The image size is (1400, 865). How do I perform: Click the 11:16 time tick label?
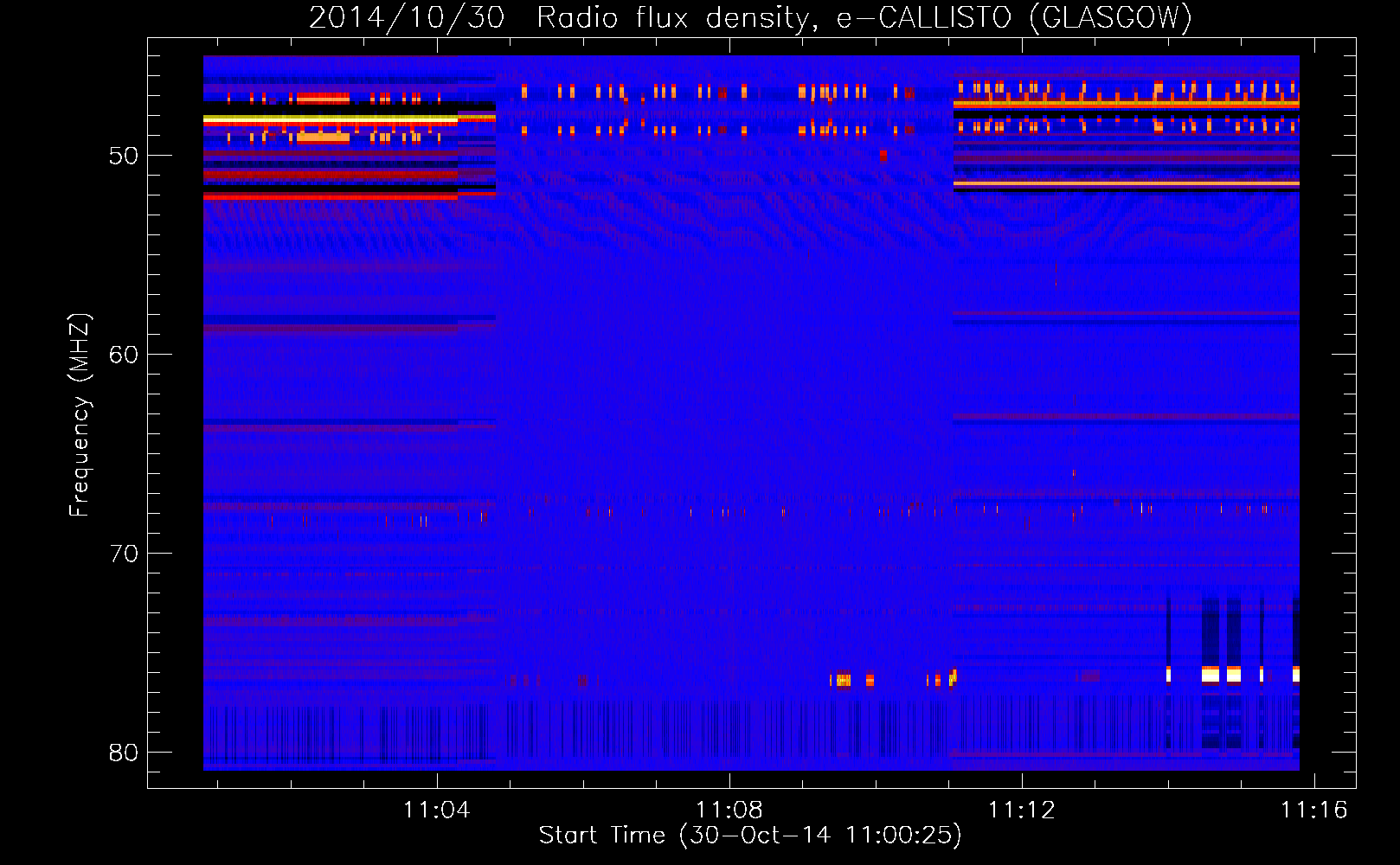click(x=1314, y=810)
